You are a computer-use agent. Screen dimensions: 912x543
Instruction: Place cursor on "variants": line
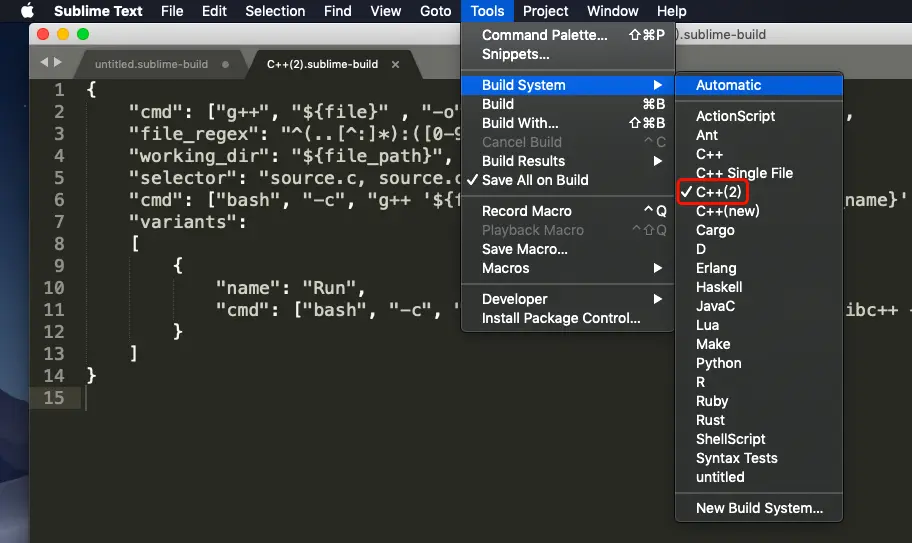click(x=187, y=222)
